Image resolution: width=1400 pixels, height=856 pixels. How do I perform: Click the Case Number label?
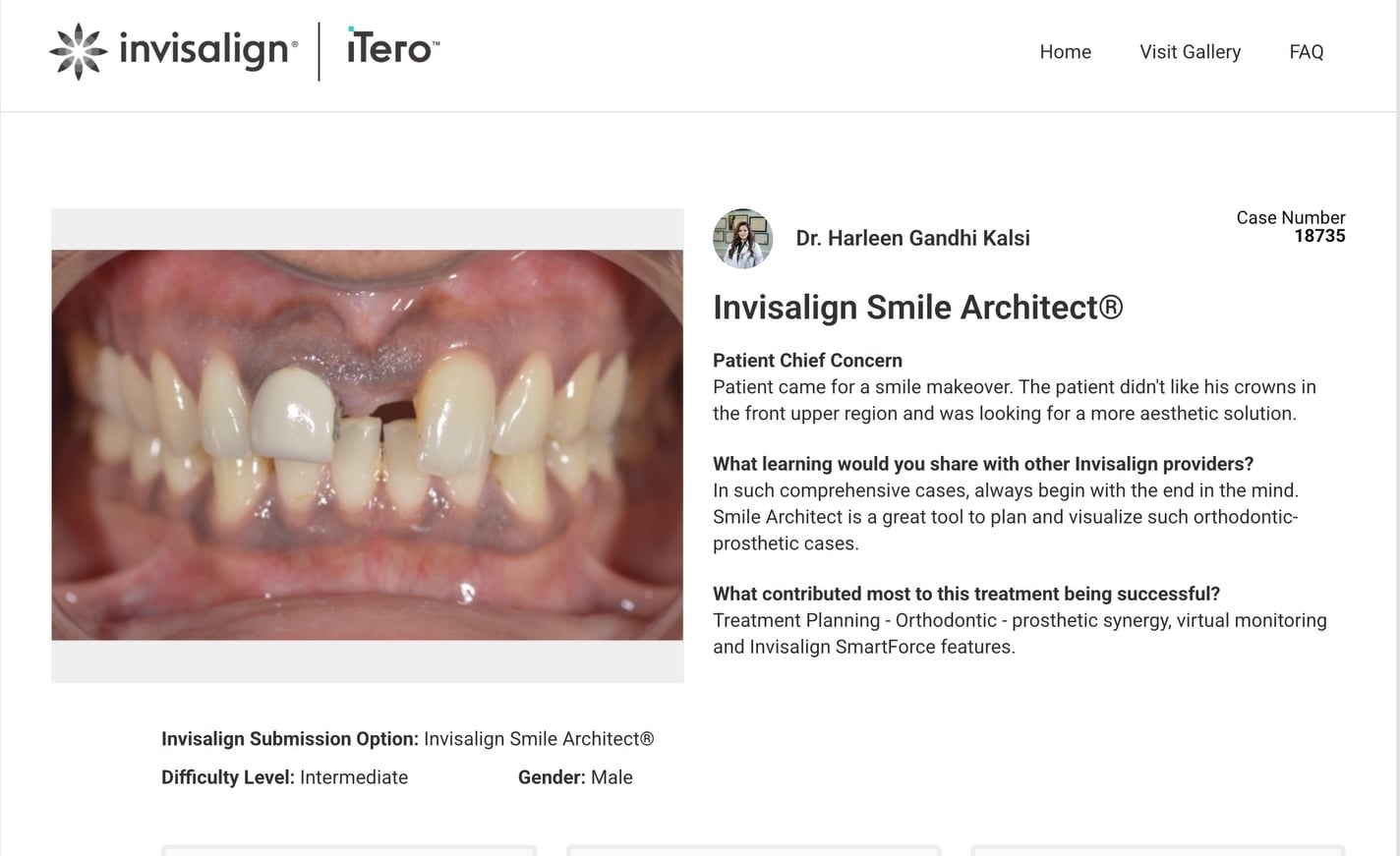[1291, 217]
